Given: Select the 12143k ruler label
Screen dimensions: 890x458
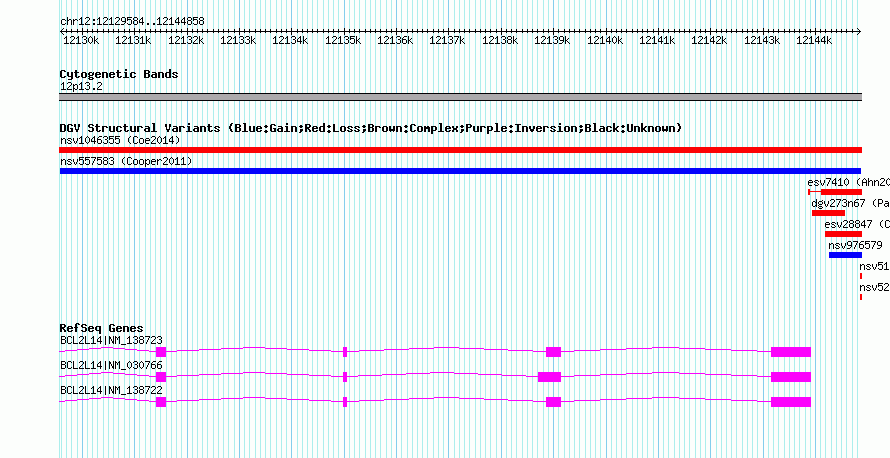Looking at the screenshot, I should [x=761, y=40].
